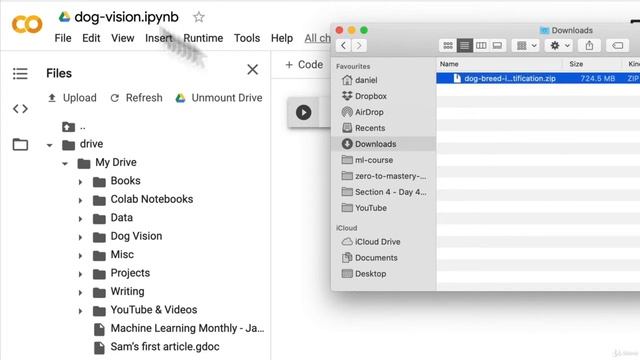The height and width of the screenshot is (360, 640).
Task: Open ml-course folder in Finder sidebar
Action: 368,160
